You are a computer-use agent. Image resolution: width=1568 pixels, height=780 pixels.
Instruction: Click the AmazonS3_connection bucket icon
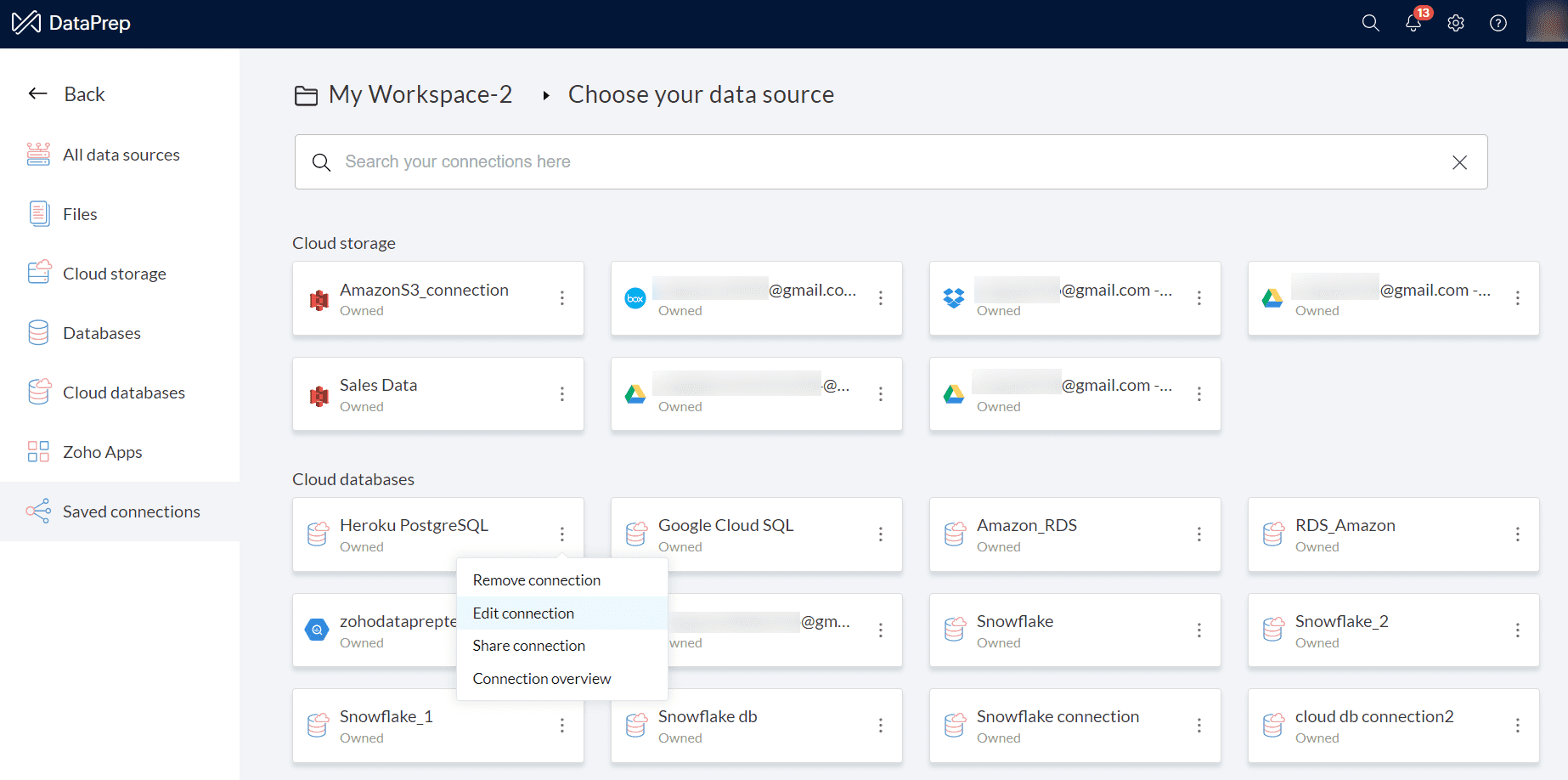(x=319, y=299)
